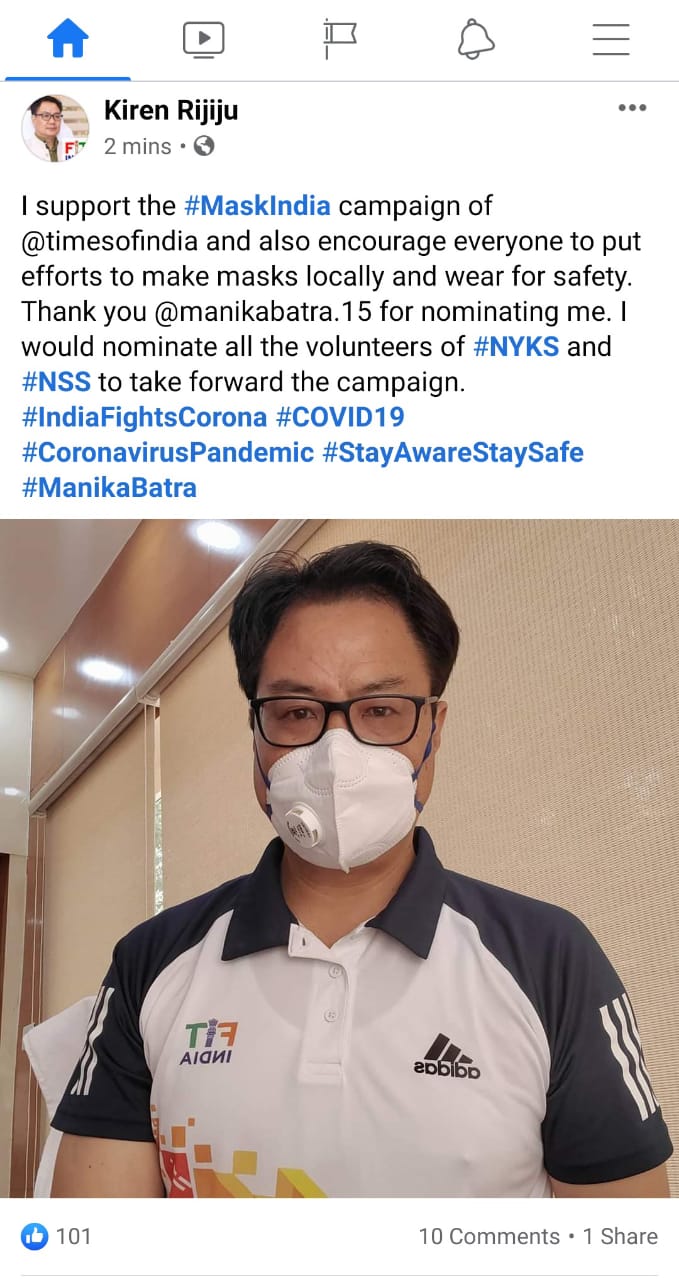Open the #ManikaBatra hashtag
The image size is (679, 1280).
[x=109, y=487]
